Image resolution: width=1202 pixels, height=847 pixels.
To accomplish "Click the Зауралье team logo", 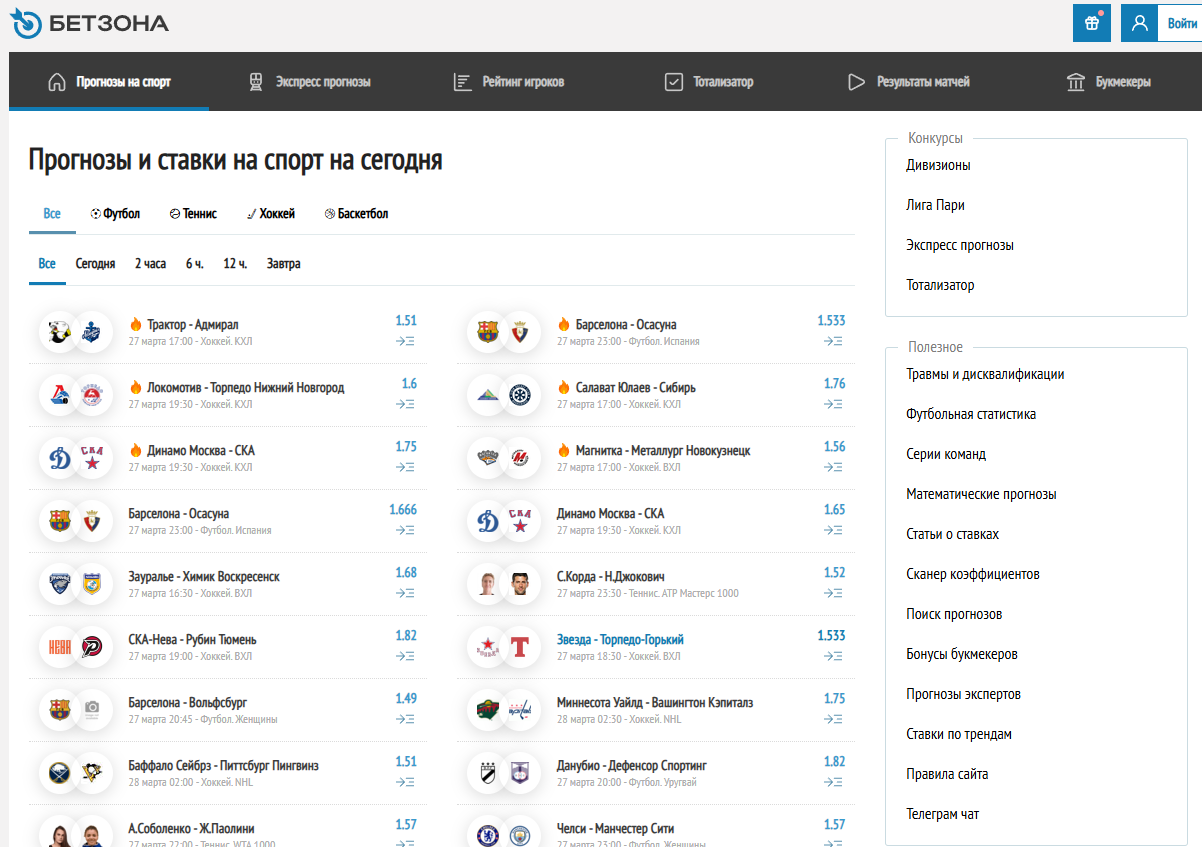I will click(60, 584).
